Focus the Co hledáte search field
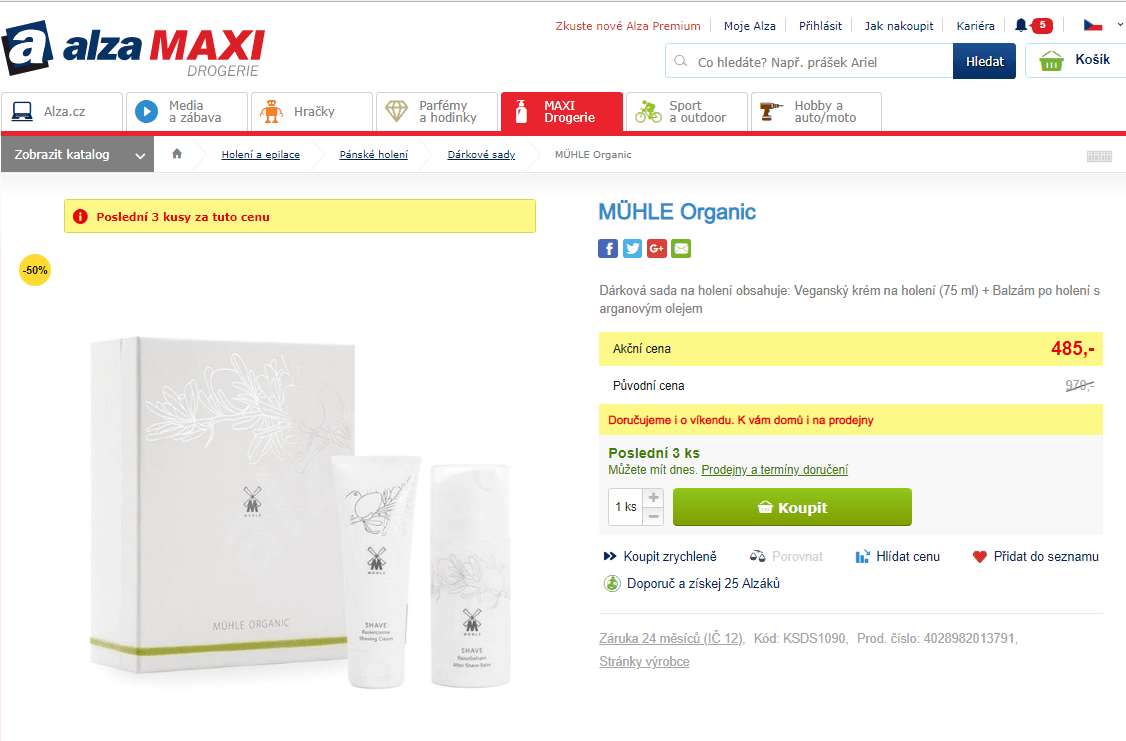 (809, 61)
